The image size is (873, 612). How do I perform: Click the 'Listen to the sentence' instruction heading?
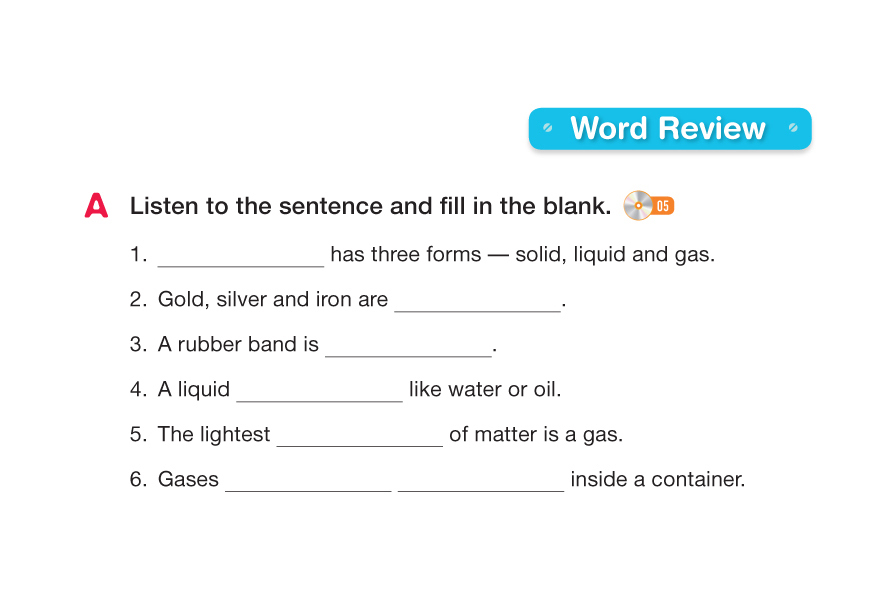click(x=370, y=206)
